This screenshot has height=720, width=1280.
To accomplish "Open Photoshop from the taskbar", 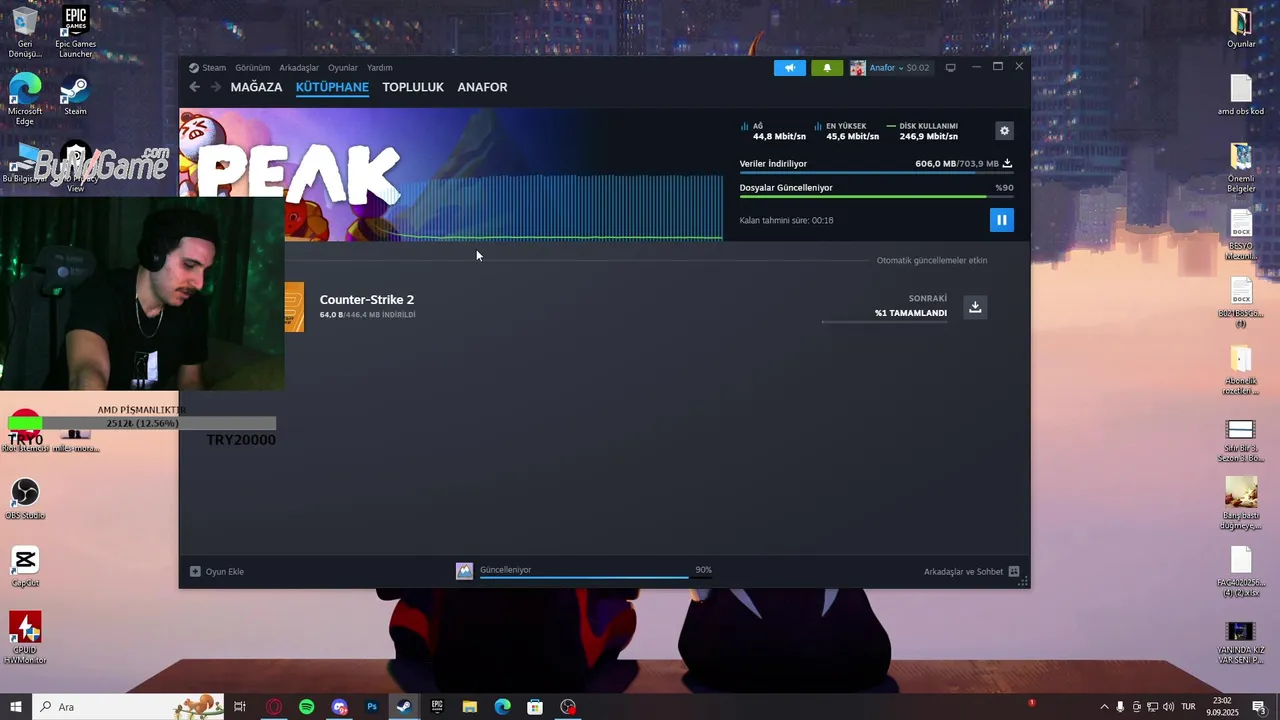I will click(372, 707).
